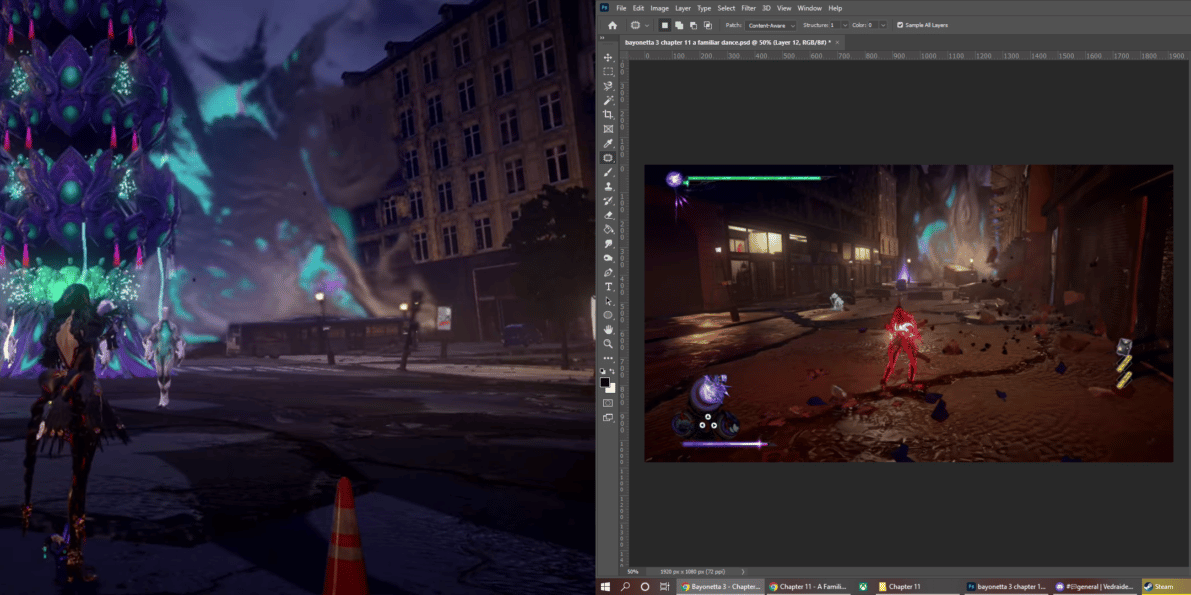Open Steam from the Windows taskbar
This screenshot has height=595, width=1191.
click(1164, 587)
